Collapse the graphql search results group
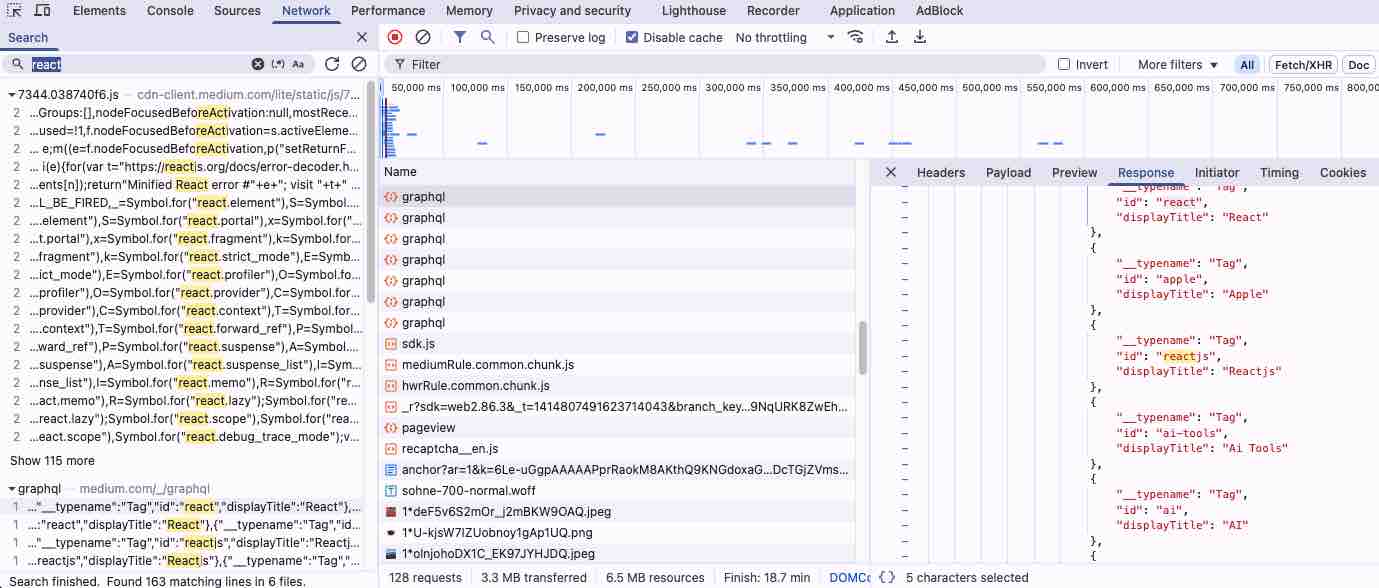This screenshot has width=1379, height=588. (11, 489)
